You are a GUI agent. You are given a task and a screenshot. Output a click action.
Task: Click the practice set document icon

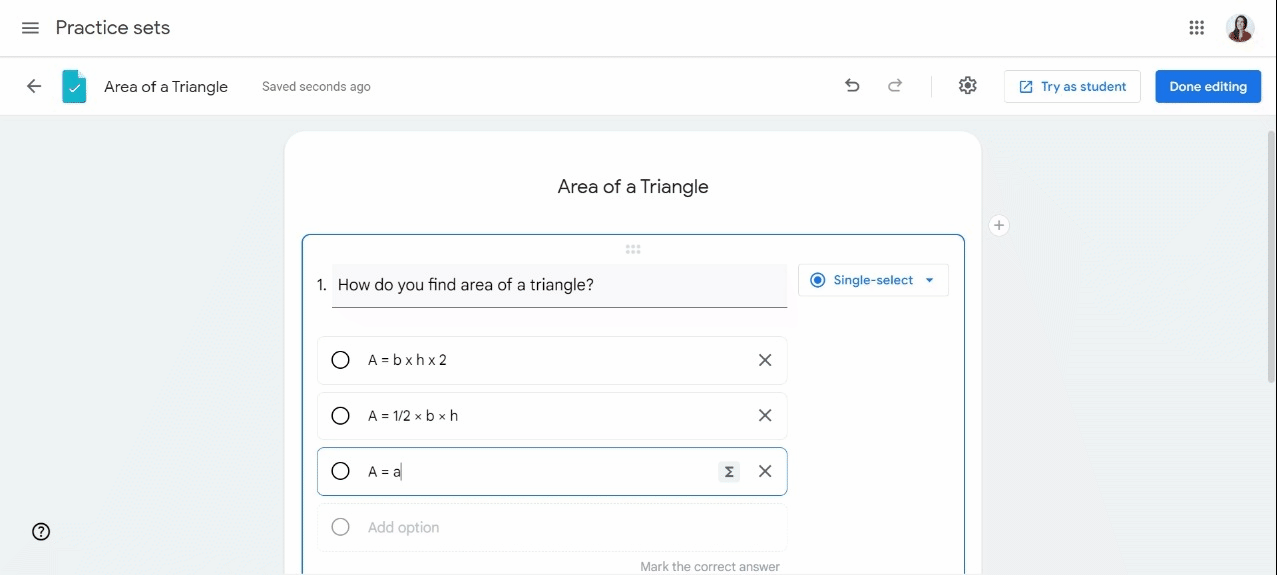click(74, 87)
